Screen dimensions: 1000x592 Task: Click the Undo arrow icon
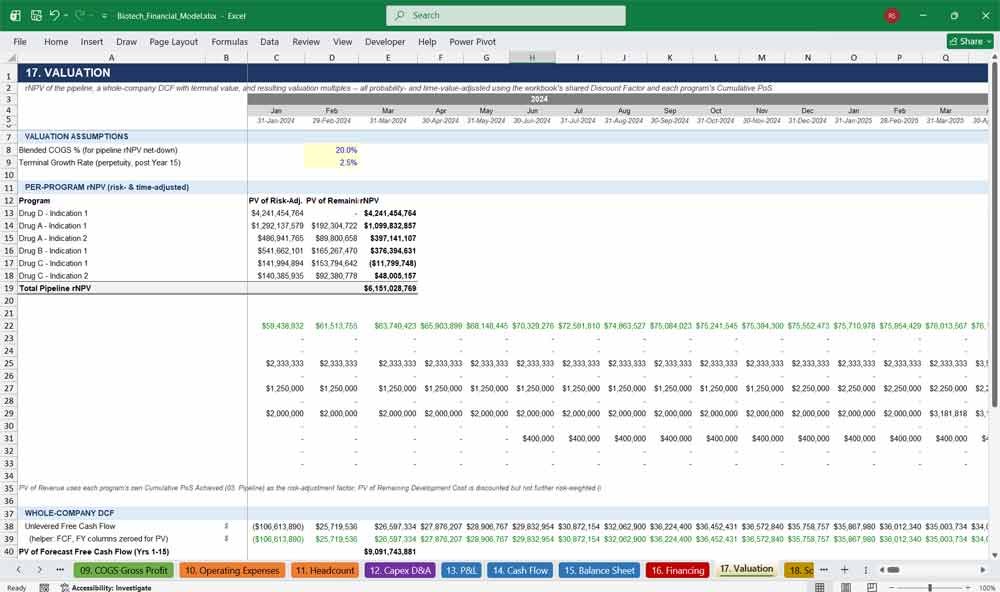tap(54, 15)
